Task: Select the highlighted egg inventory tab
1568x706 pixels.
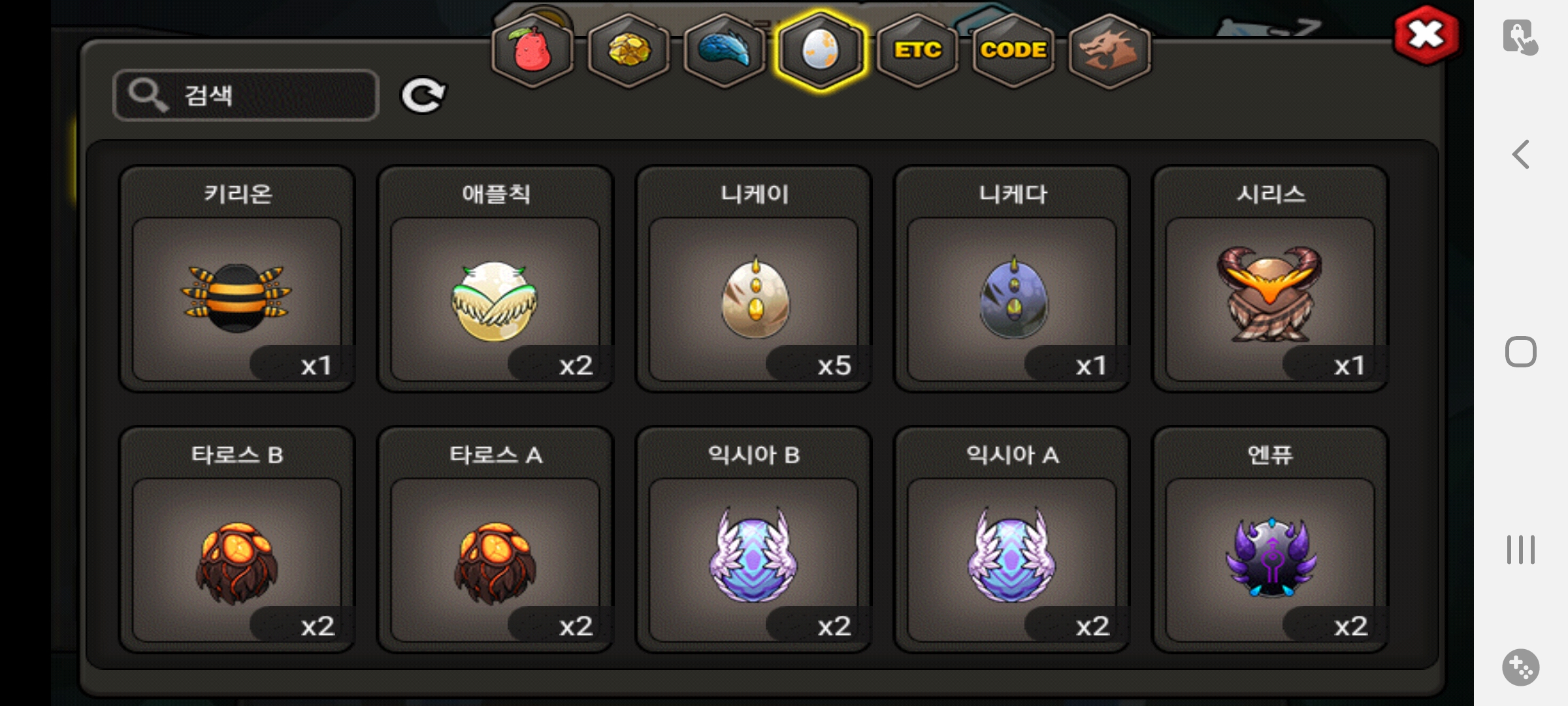Action: point(821,50)
